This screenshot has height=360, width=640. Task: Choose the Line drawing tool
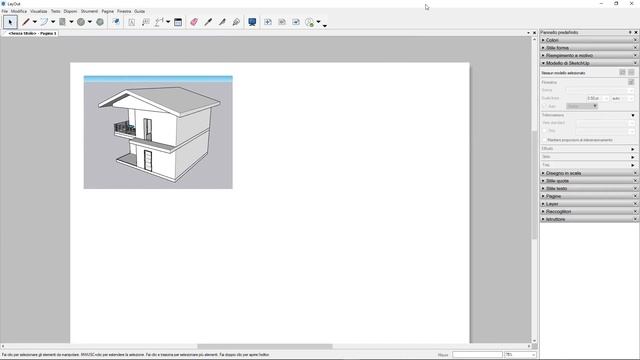point(26,22)
